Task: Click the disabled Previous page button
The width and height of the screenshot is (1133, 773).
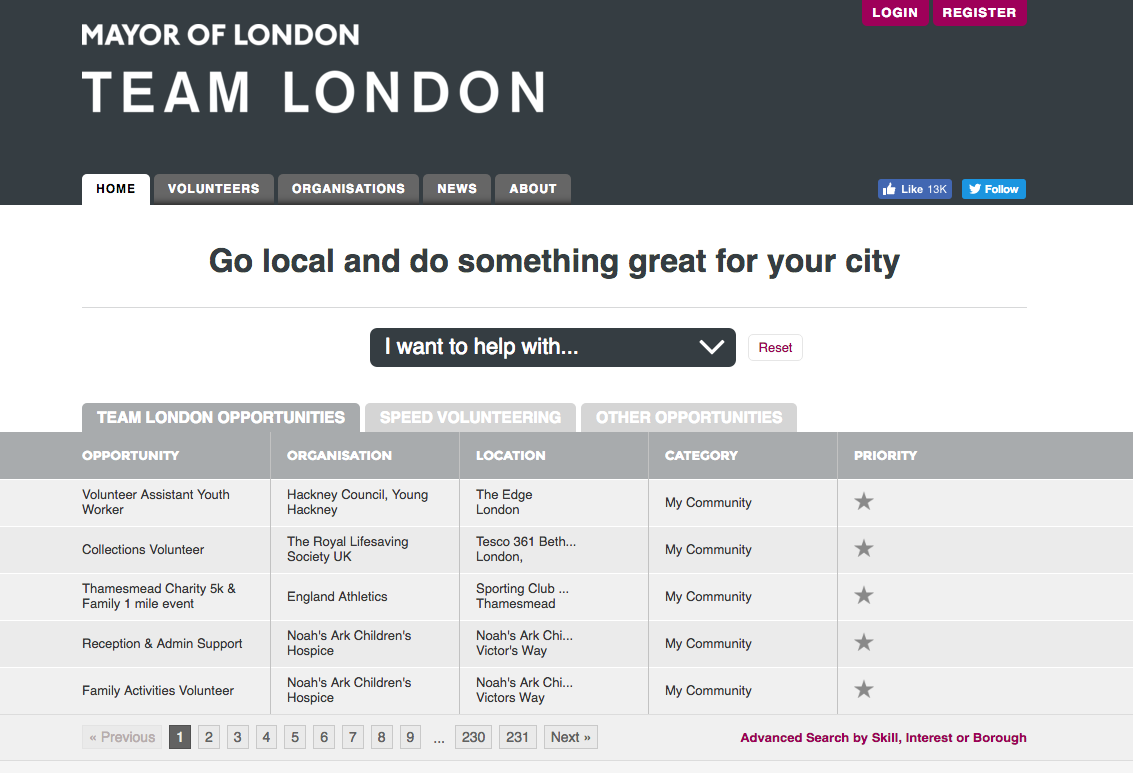Action: pos(122,737)
